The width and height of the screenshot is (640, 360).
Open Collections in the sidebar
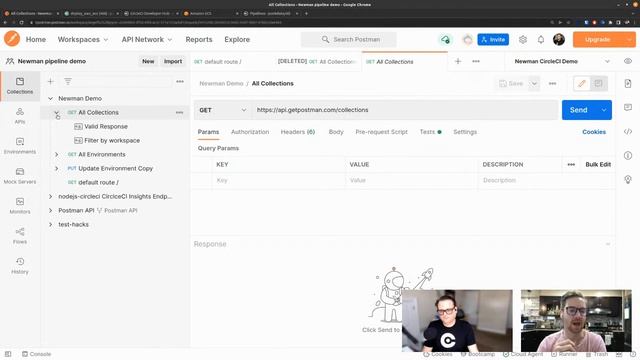20,86
